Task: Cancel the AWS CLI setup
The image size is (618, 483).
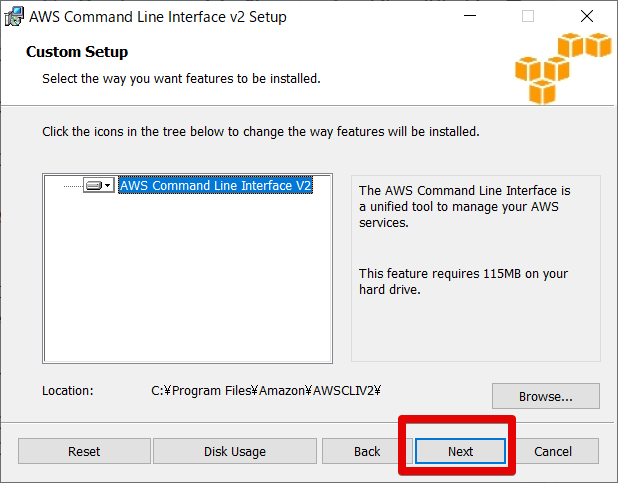Action: tap(552, 451)
